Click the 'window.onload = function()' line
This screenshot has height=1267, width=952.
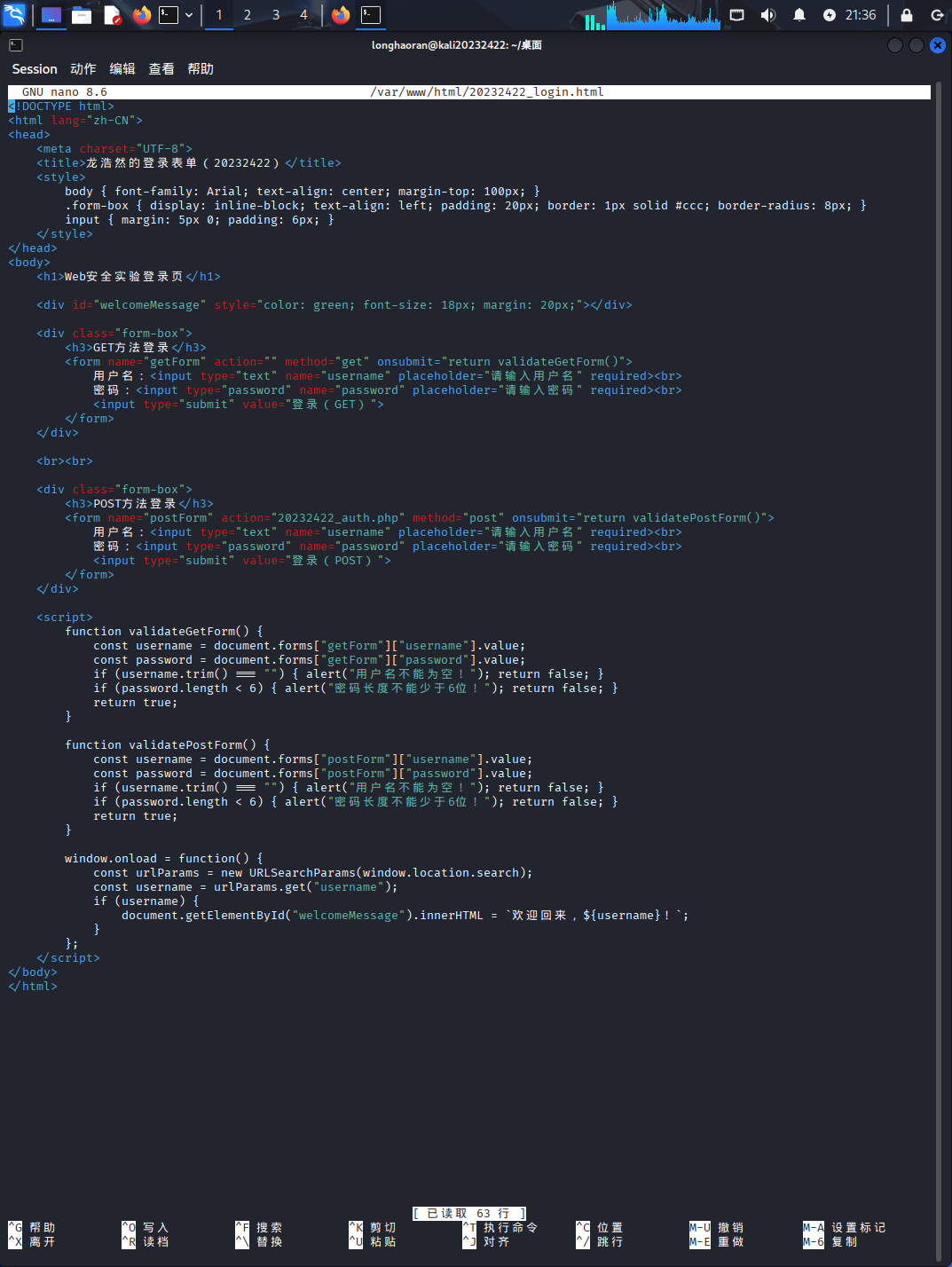point(164,859)
